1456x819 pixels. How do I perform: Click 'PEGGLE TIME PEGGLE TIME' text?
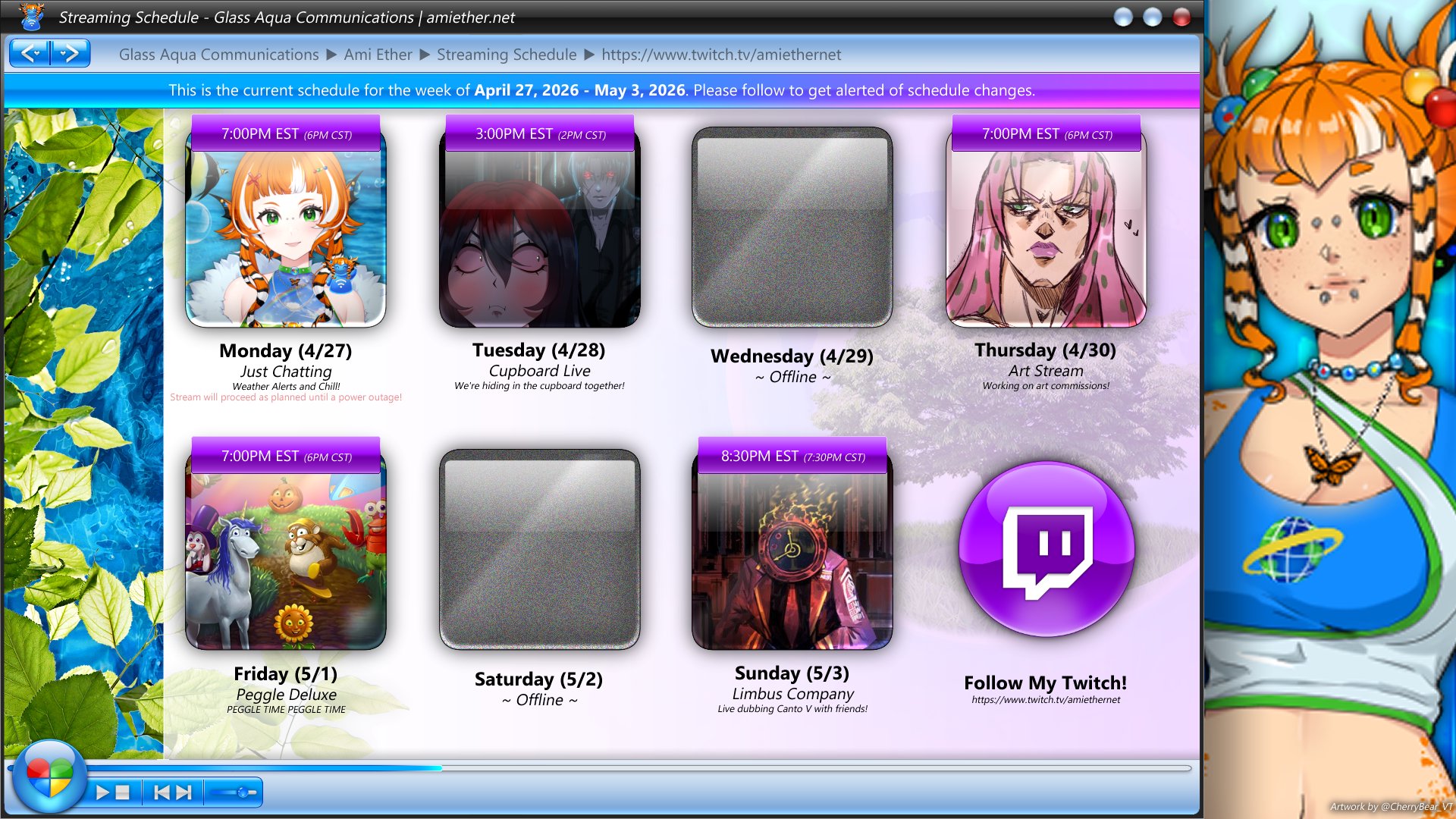pos(286,710)
